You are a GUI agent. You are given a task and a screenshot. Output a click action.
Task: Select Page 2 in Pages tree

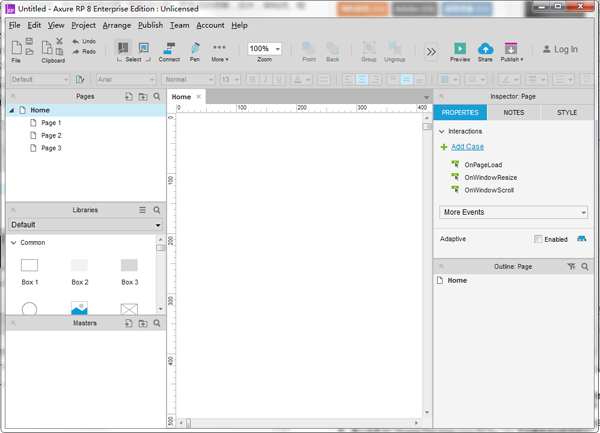point(51,135)
